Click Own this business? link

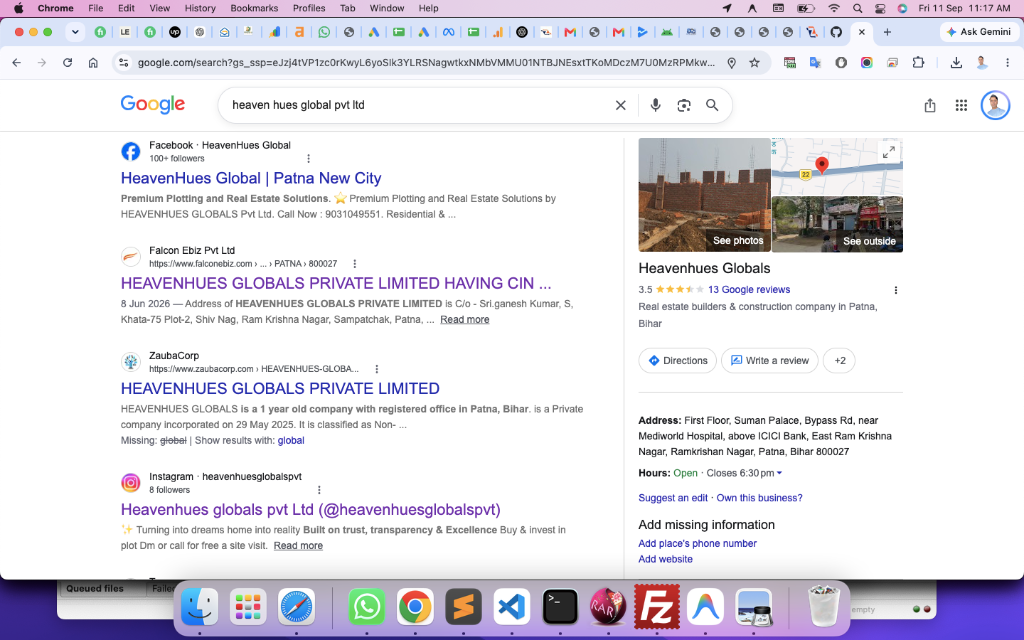[x=759, y=498]
